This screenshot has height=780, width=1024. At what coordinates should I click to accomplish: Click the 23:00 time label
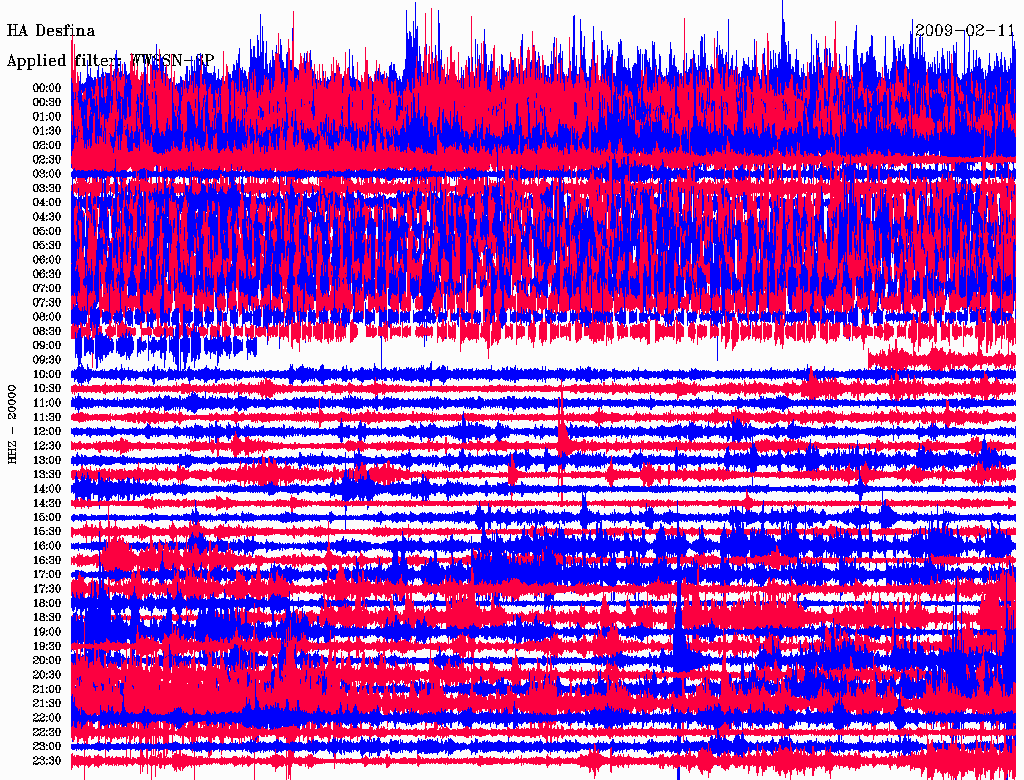47,746
